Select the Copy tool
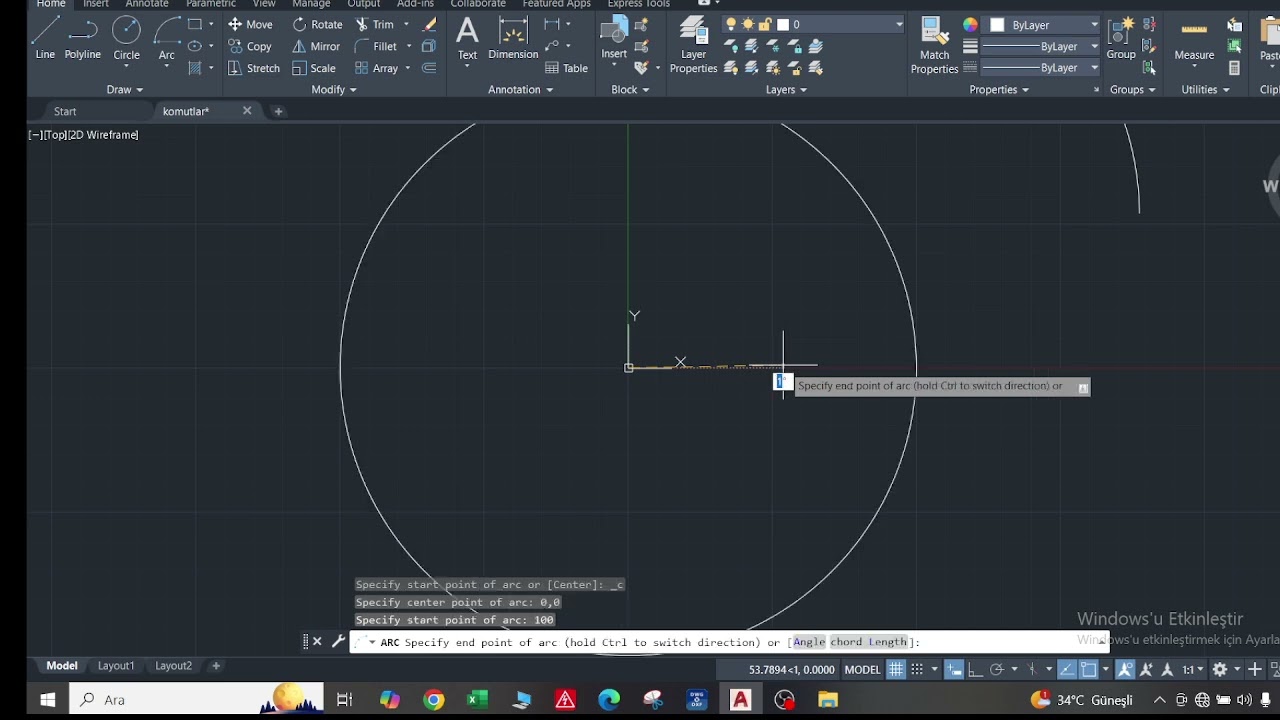This screenshot has width=1280, height=720. tap(250, 46)
